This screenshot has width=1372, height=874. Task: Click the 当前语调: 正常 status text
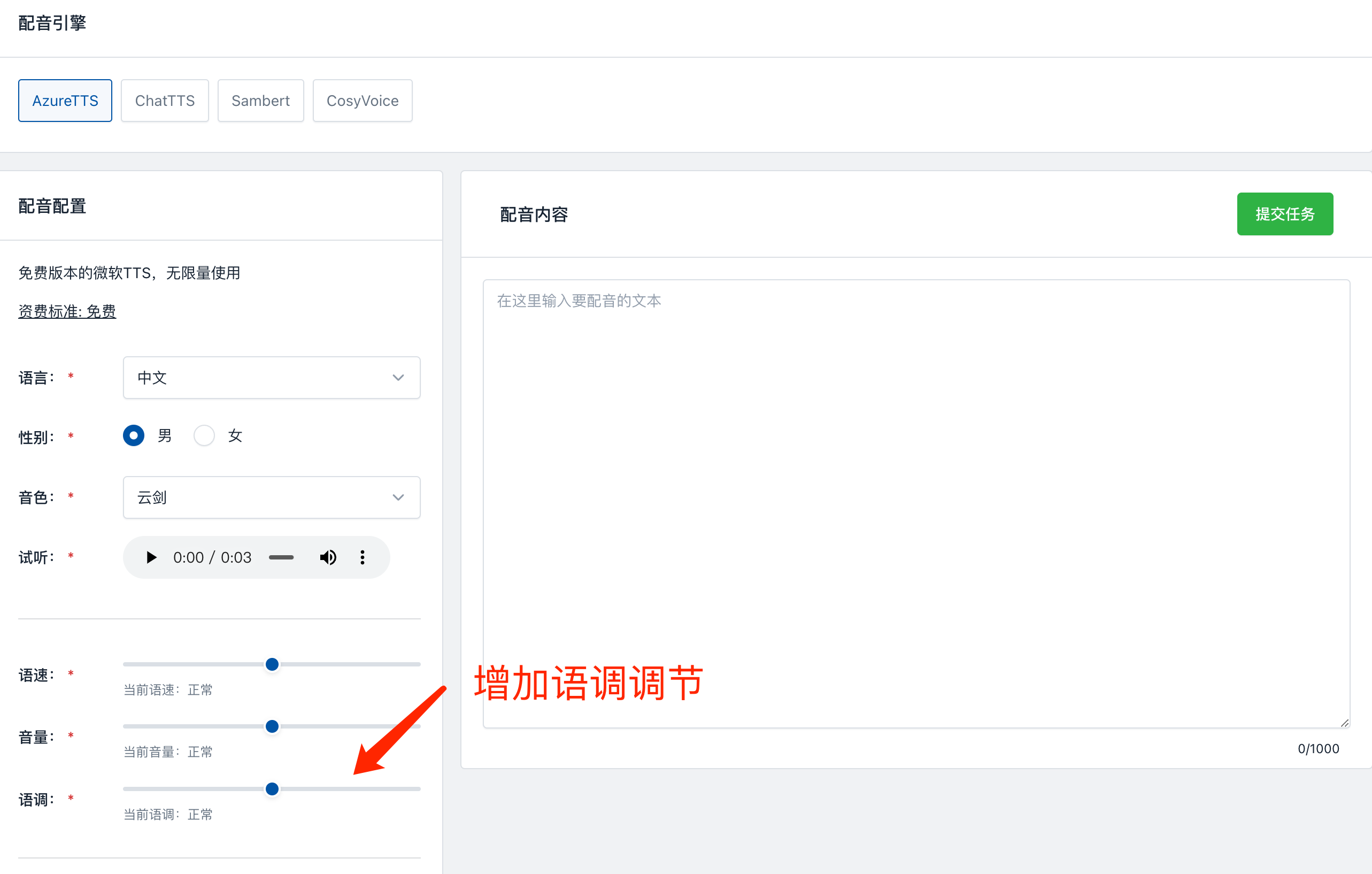pos(168,814)
